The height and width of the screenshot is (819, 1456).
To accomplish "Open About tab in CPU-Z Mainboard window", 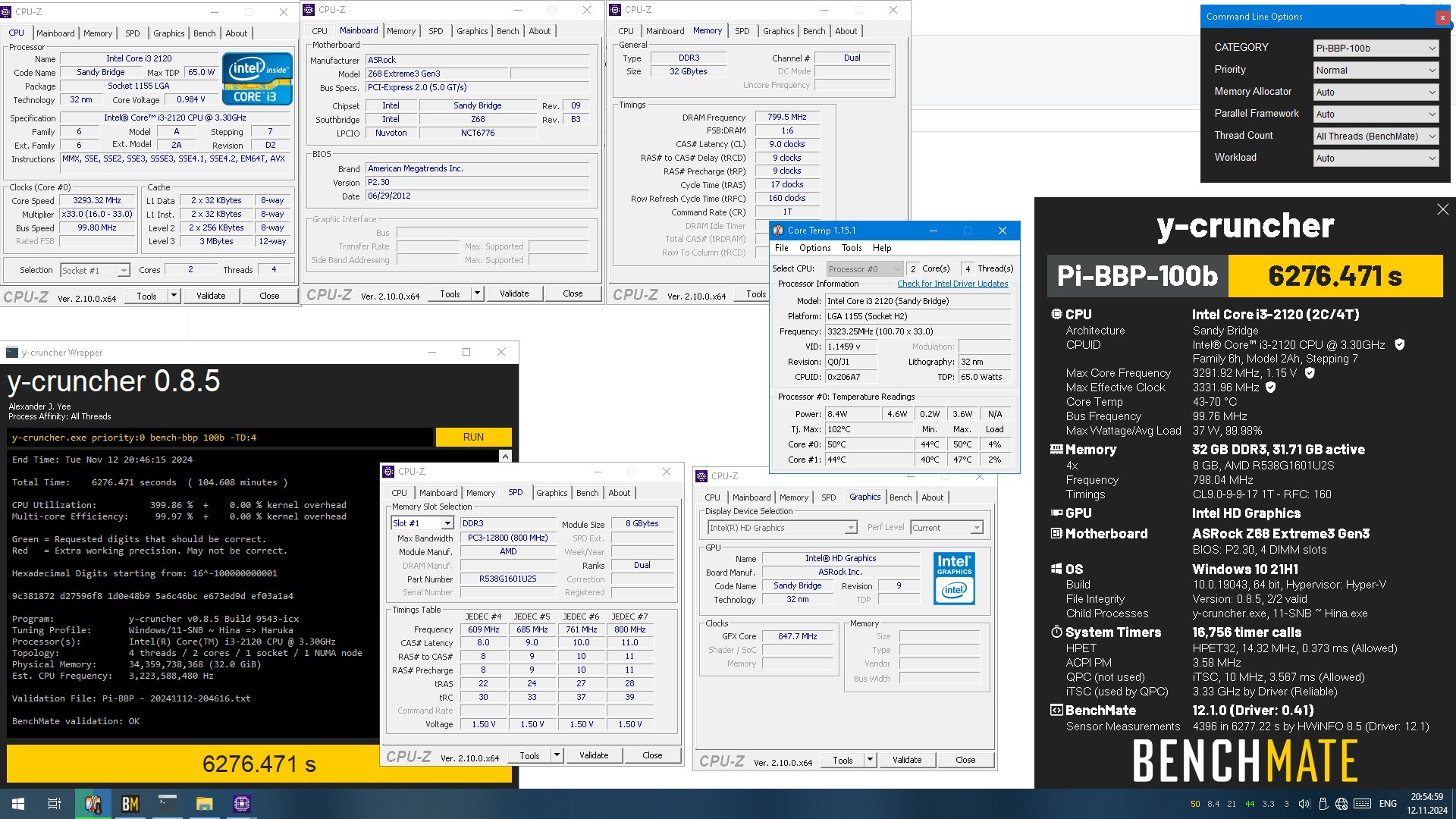I will point(540,31).
